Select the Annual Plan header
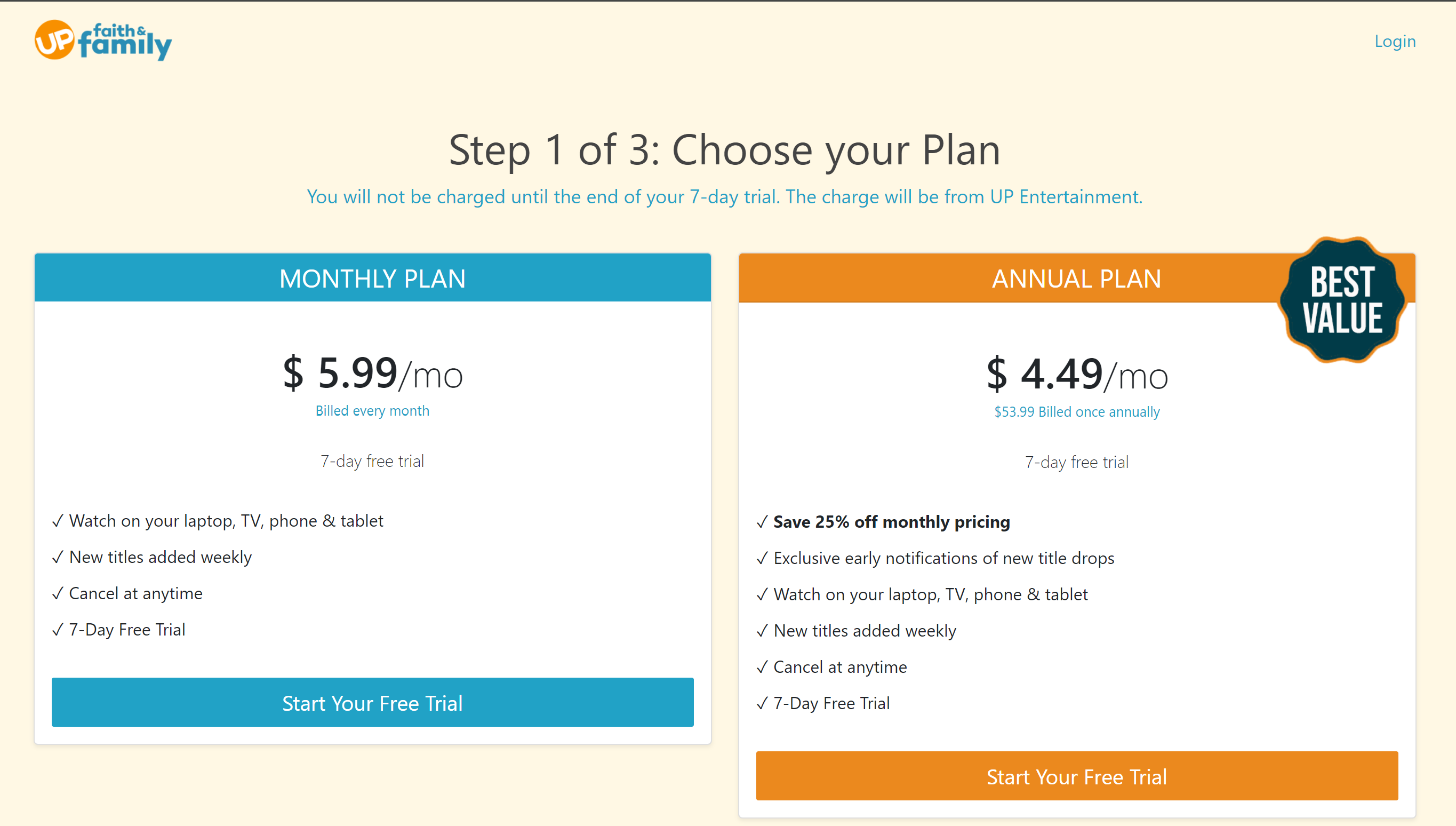 pos(1076,279)
